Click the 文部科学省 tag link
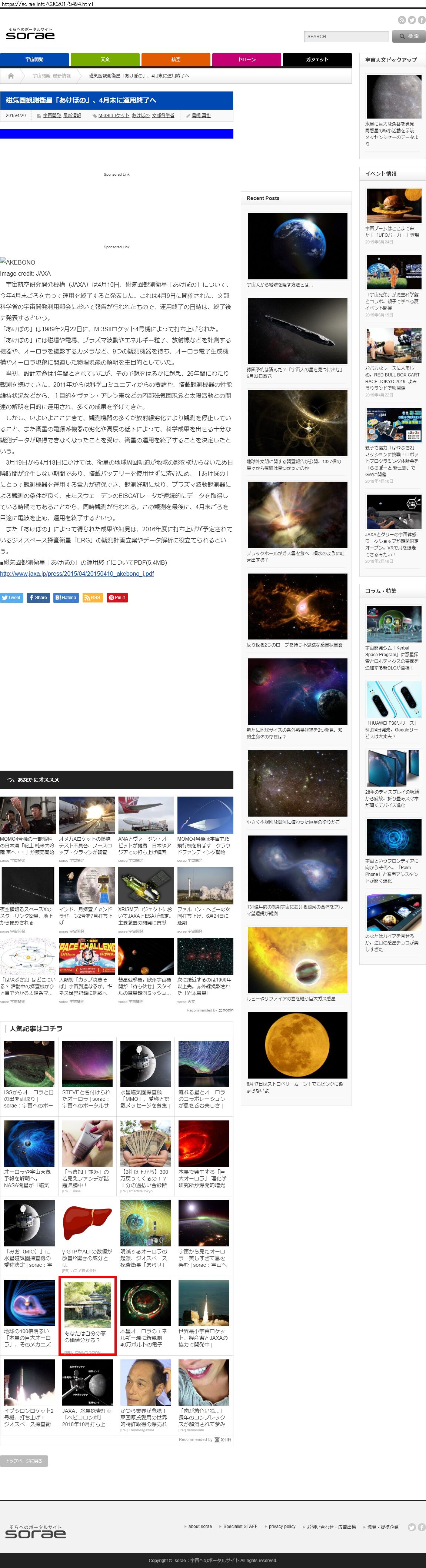The image size is (426, 1568). (163, 116)
